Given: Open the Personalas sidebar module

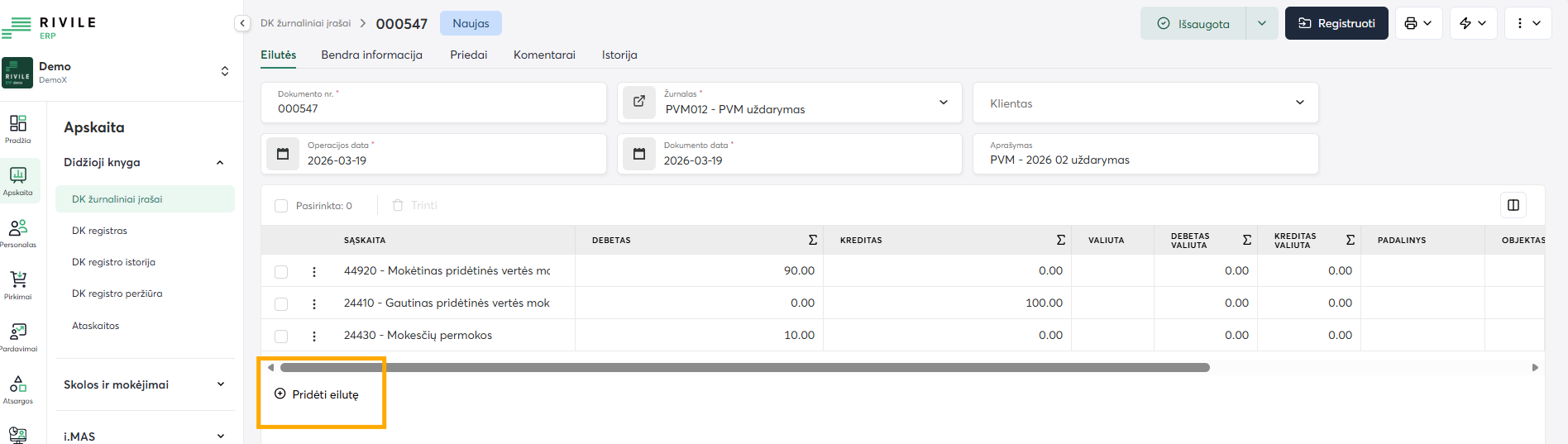Looking at the screenshot, I should pos(17,232).
